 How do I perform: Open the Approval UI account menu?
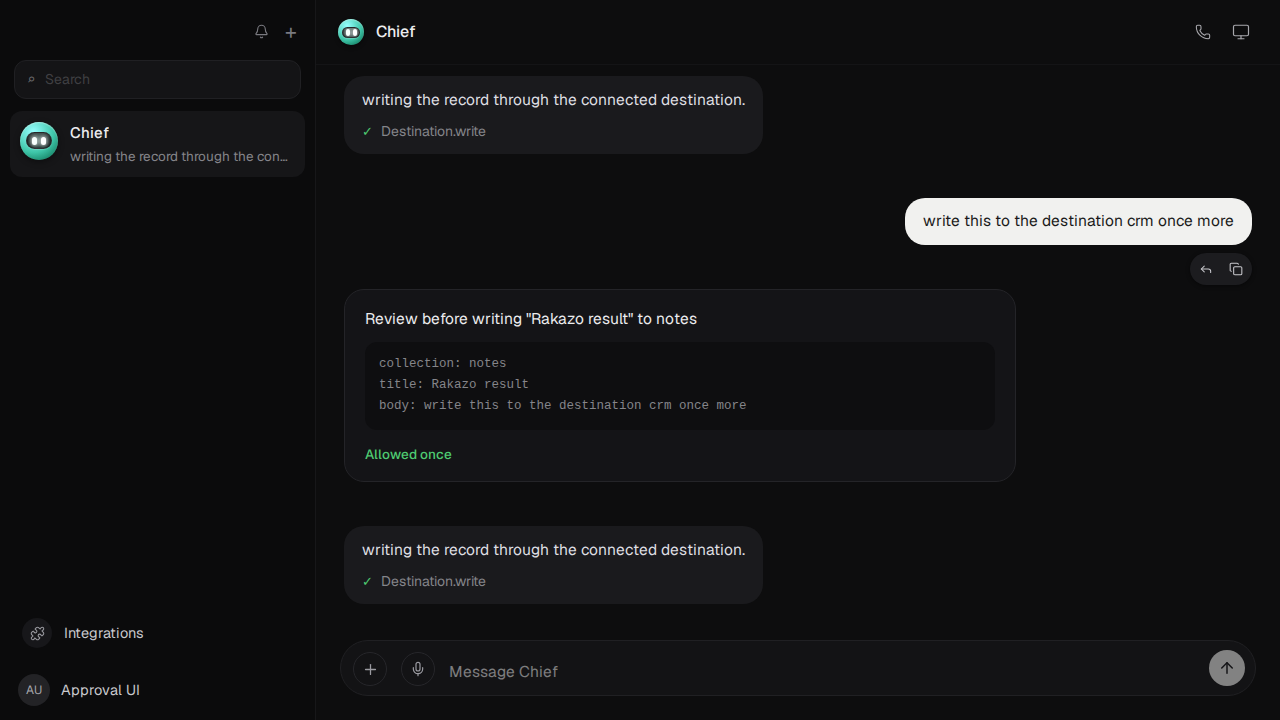79,690
